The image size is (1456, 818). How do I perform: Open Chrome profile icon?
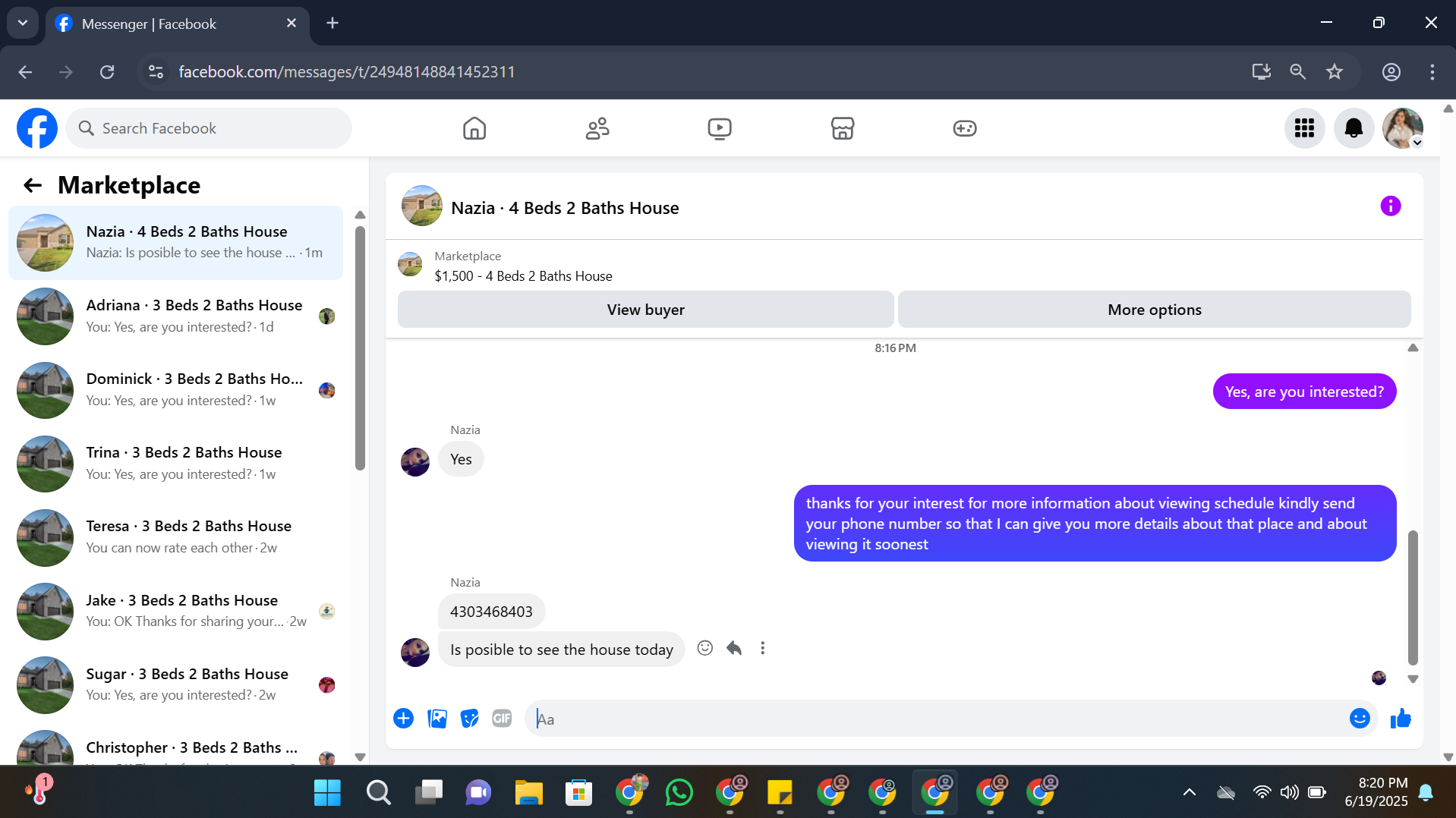tap(1391, 72)
